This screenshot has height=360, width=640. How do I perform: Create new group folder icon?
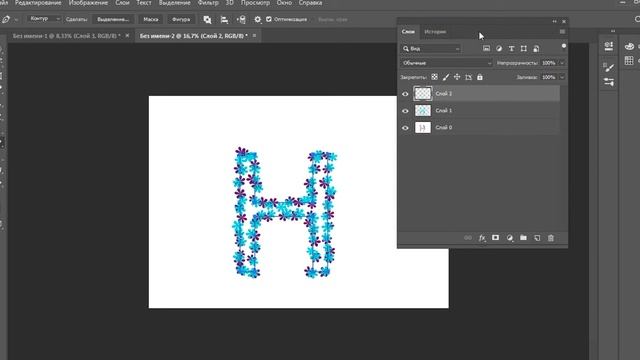point(523,238)
